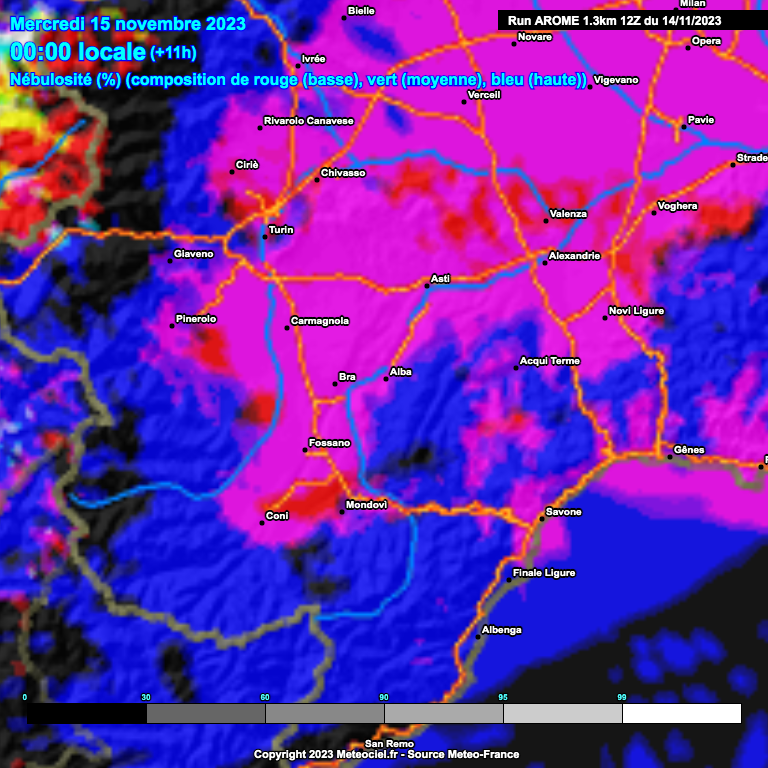Screen dimensions: 768x768
Task: Click the dark gray 30–60 legend block
Action: [x=205, y=713]
